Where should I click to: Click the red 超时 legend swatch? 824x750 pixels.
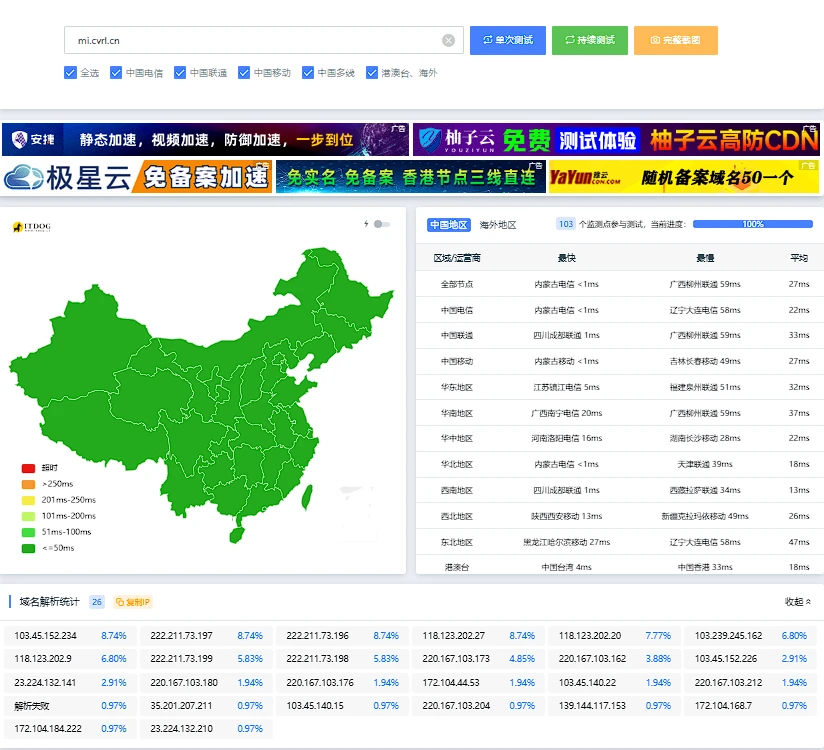28,468
